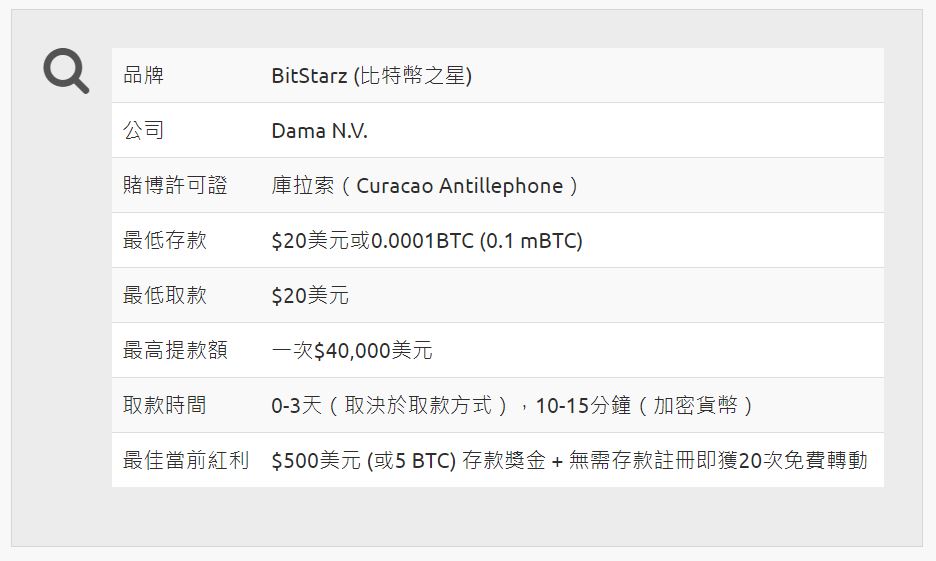Click the $20美元 minimum withdrawal value

pos(310,295)
